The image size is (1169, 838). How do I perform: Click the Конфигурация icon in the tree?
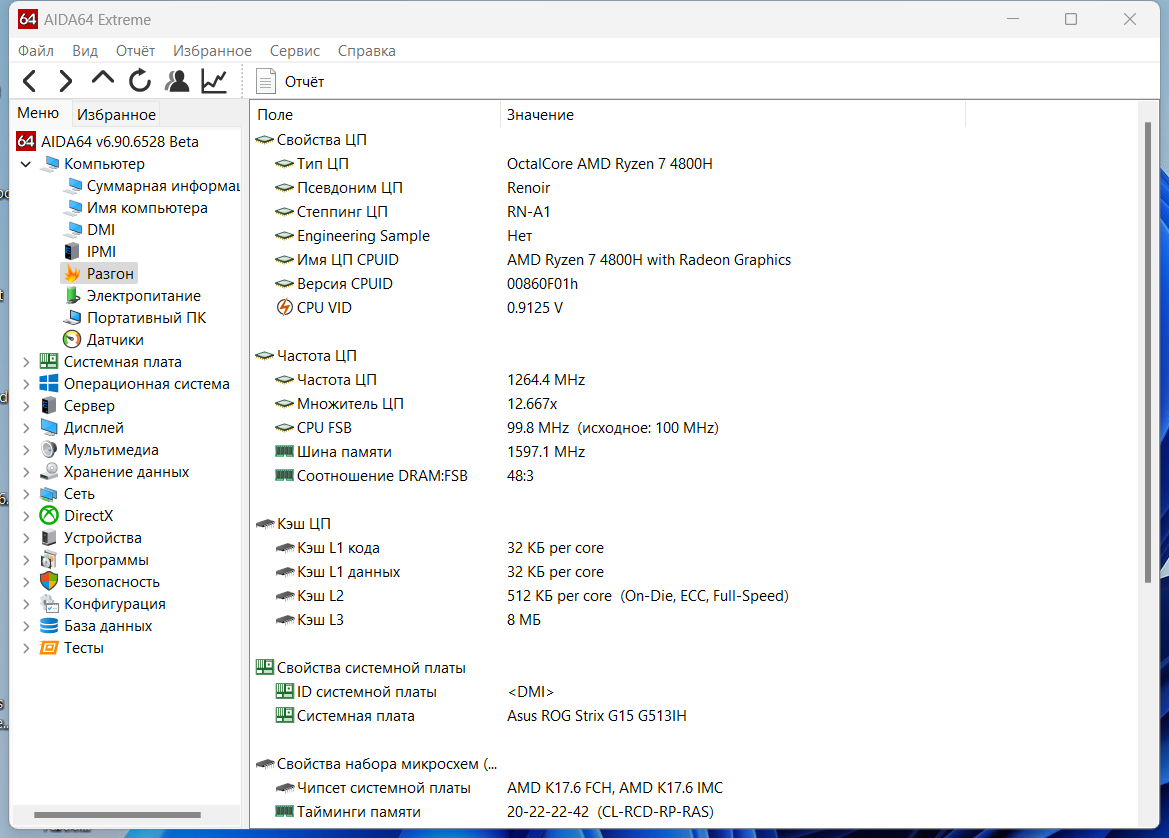pyautogui.click(x=49, y=603)
